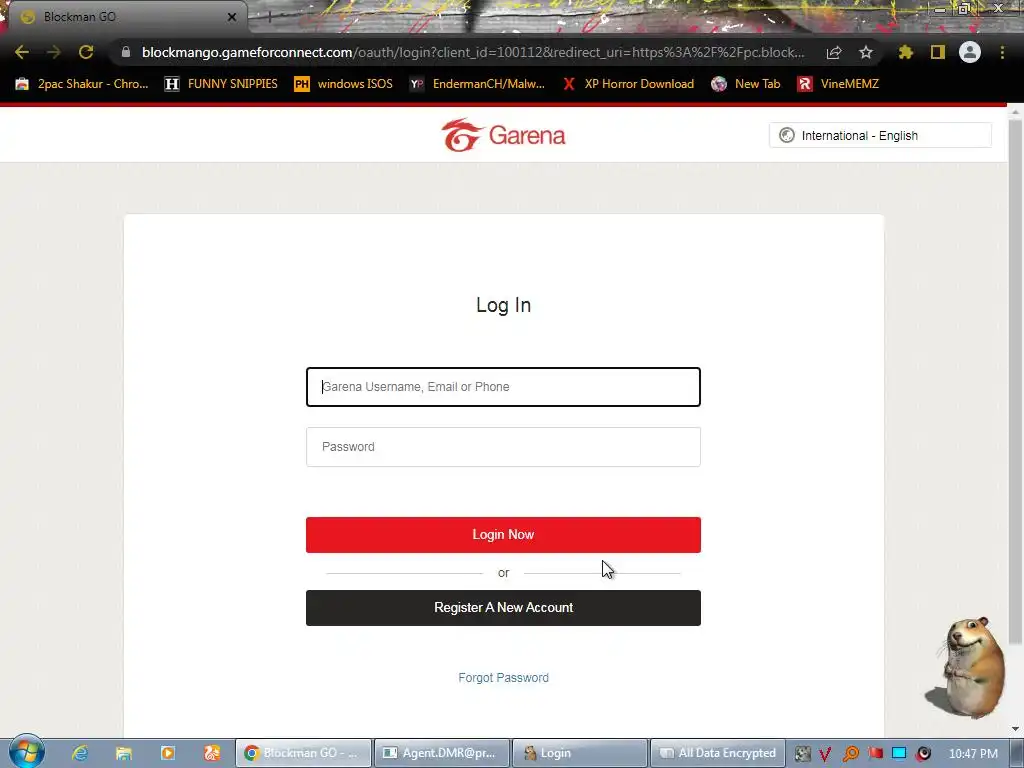Open the Forgot Password link

point(504,678)
